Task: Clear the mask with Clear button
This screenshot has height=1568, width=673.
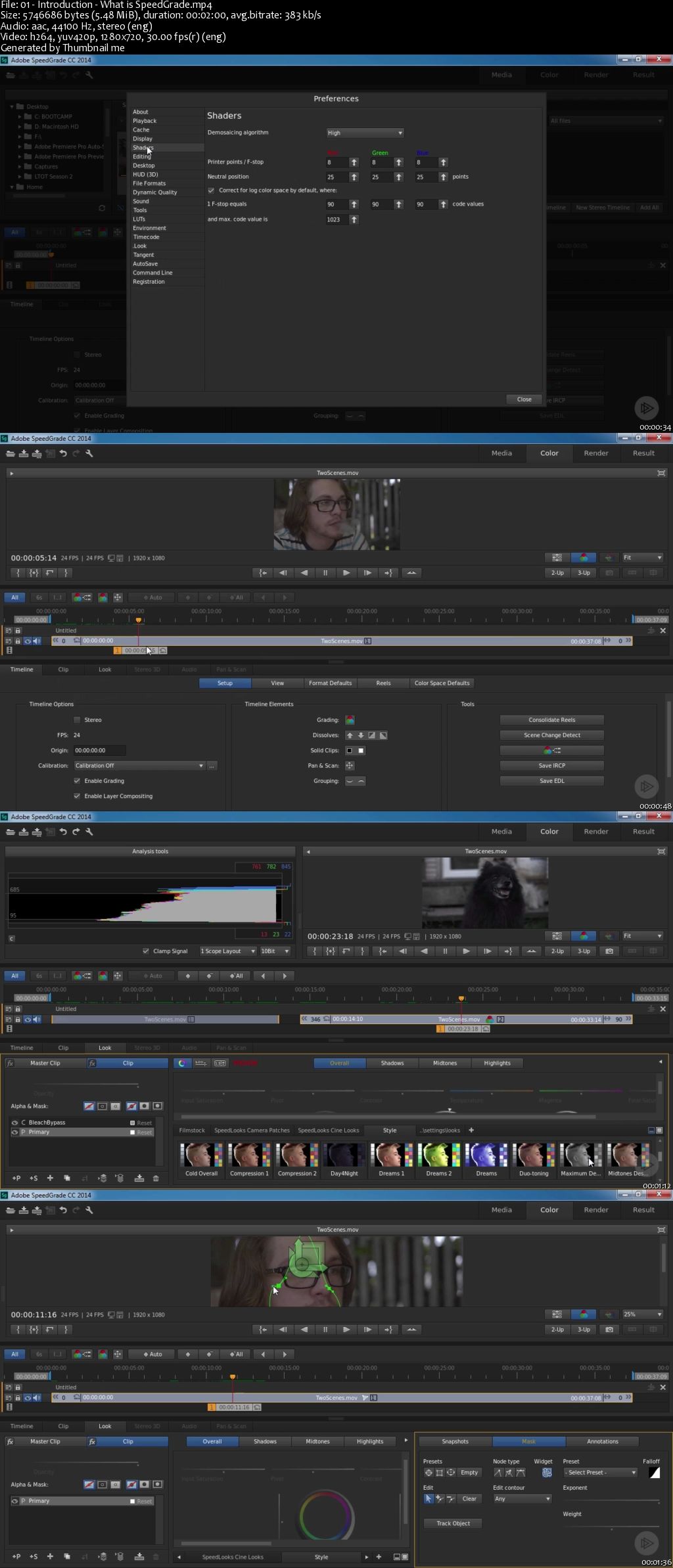Action: tap(469, 1498)
